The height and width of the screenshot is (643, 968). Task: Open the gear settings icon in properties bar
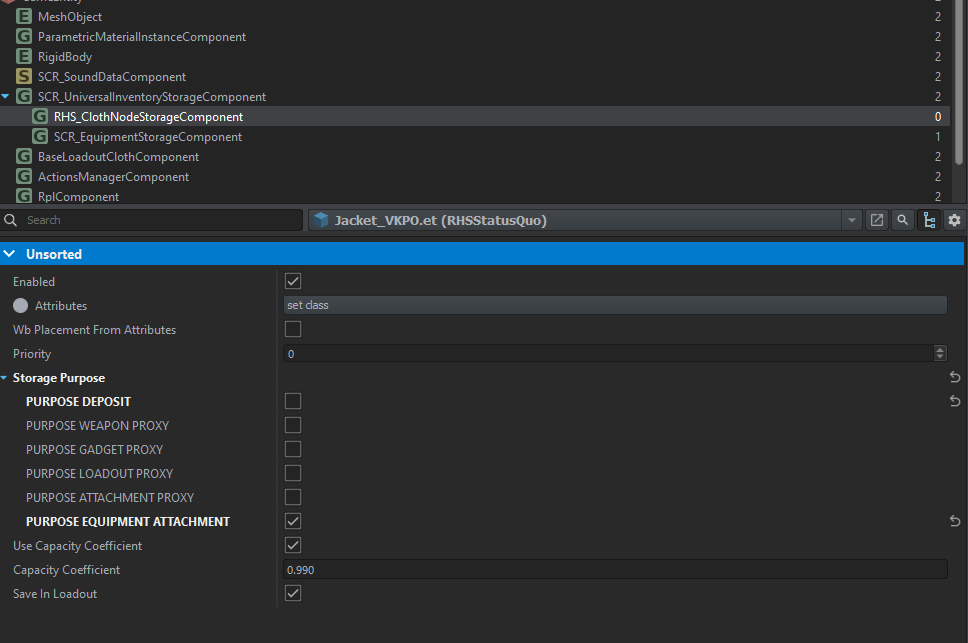click(x=954, y=220)
